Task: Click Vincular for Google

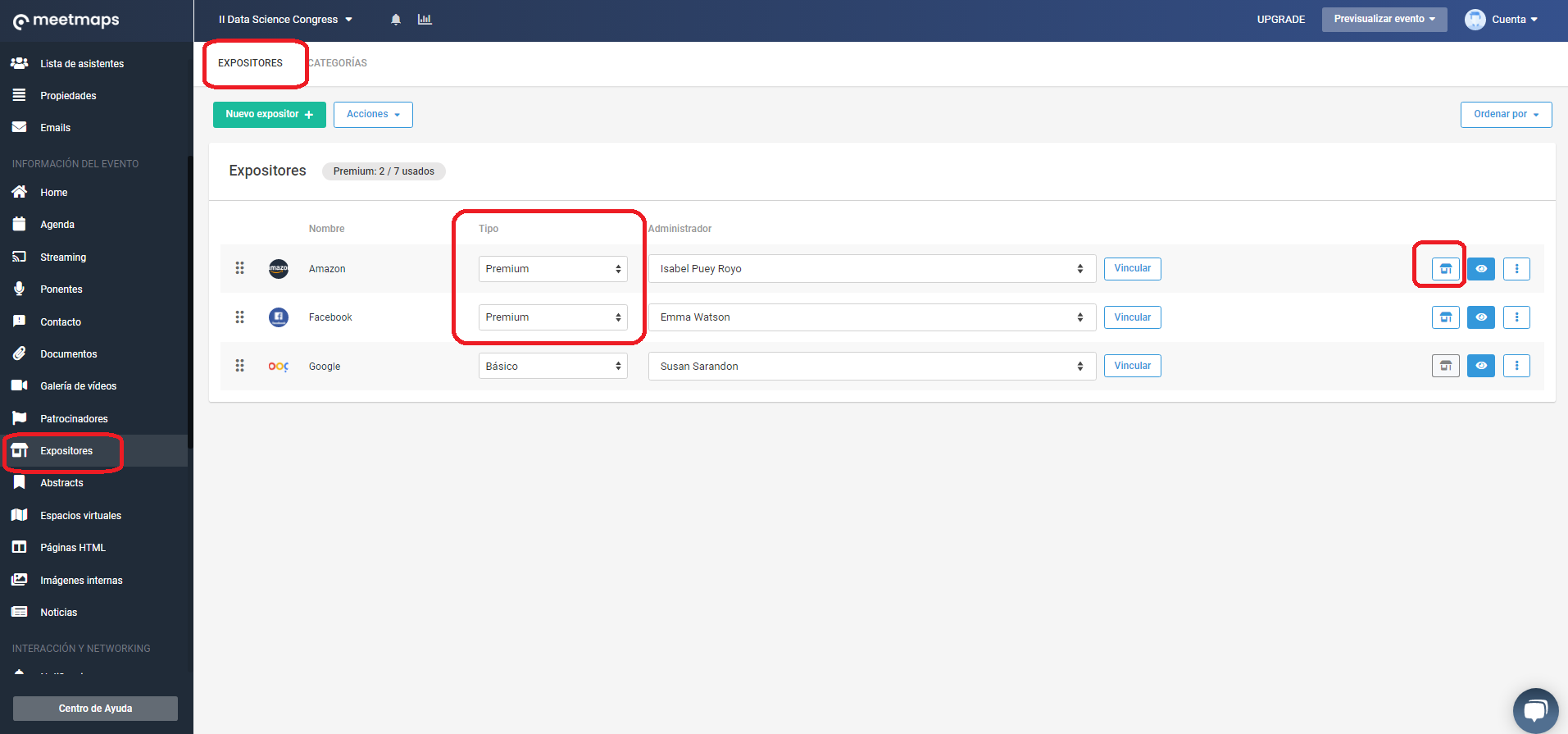Action: point(1132,366)
